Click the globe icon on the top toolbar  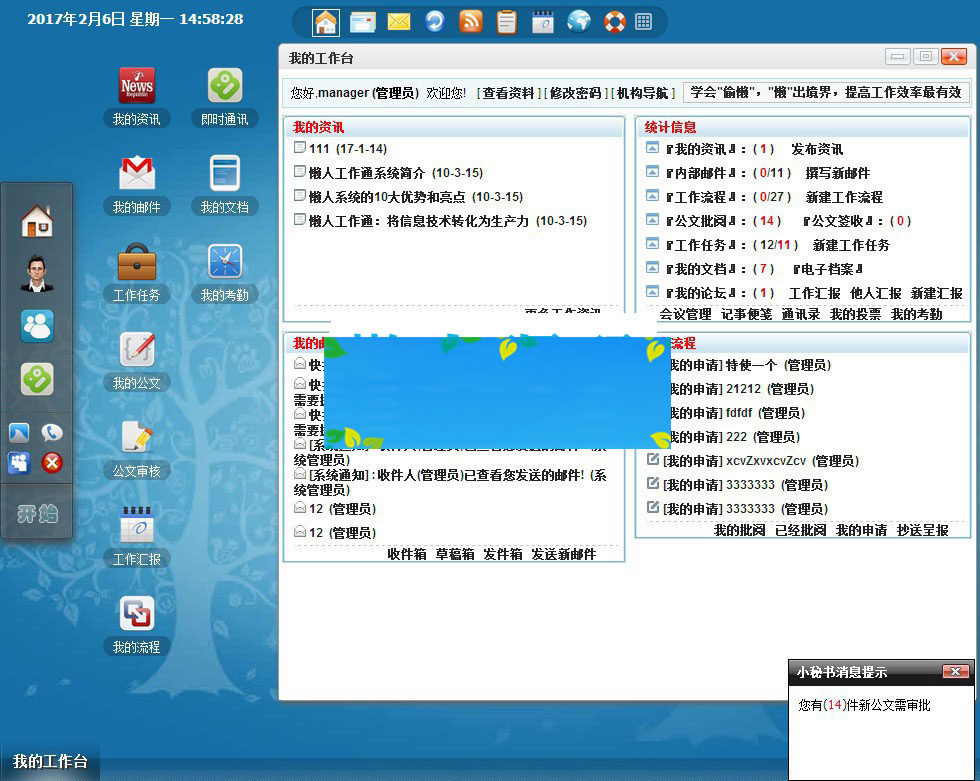click(578, 20)
